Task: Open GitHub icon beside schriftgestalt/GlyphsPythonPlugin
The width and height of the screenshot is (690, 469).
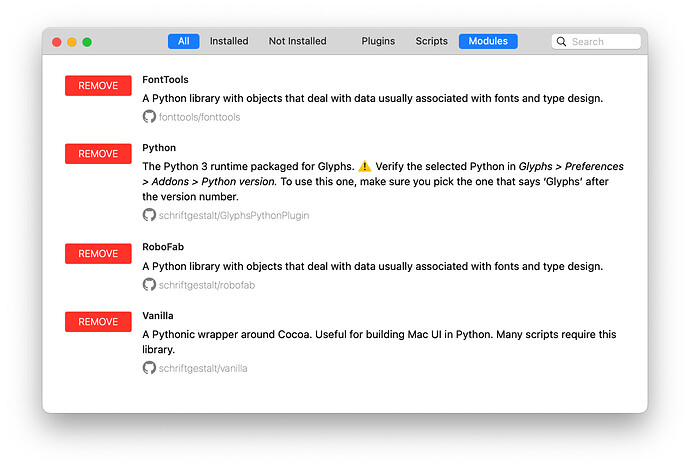Action: point(149,215)
